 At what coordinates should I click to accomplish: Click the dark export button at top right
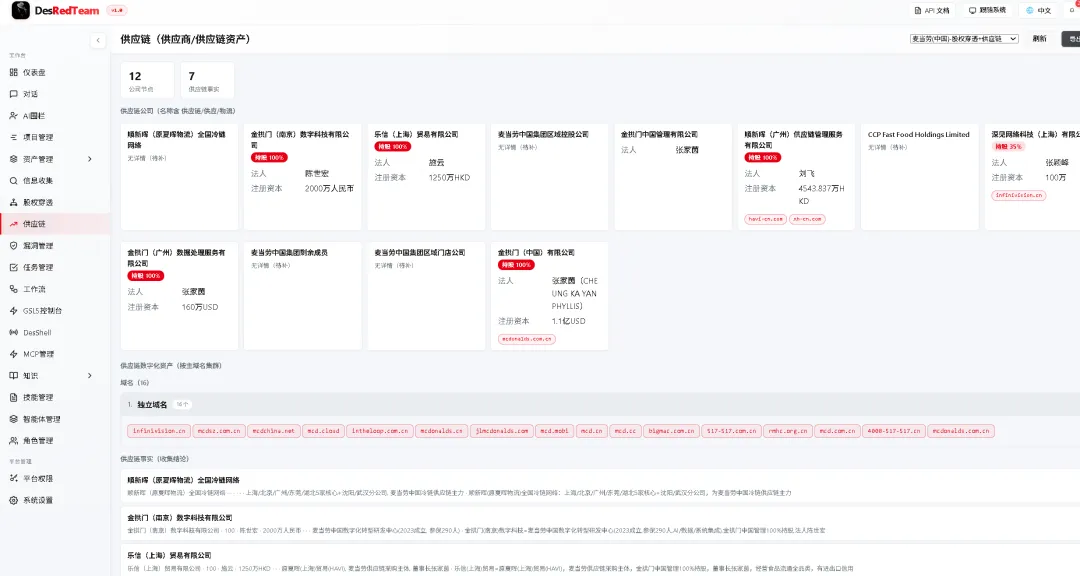tap(1072, 39)
